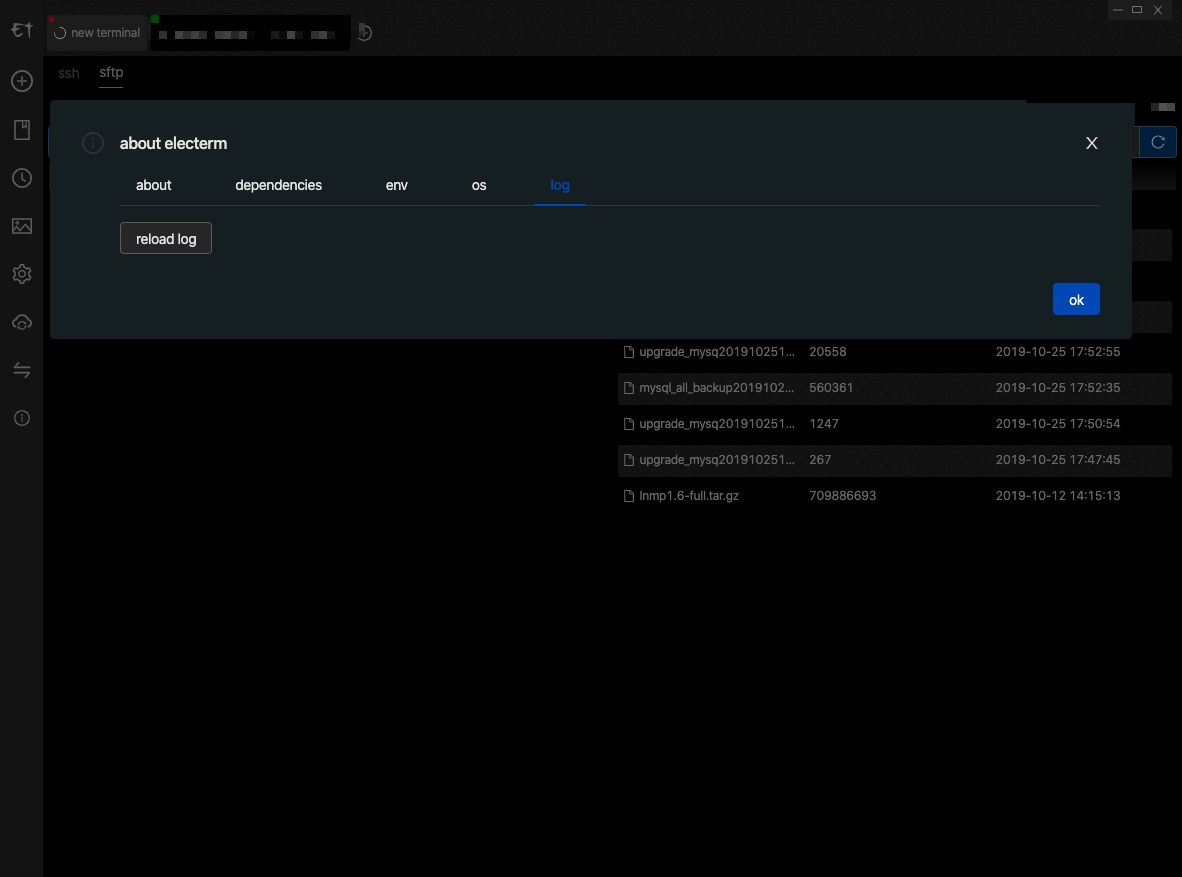Switch to the env tab
Image resolution: width=1182 pixels, height=877 pixels.
397,186
